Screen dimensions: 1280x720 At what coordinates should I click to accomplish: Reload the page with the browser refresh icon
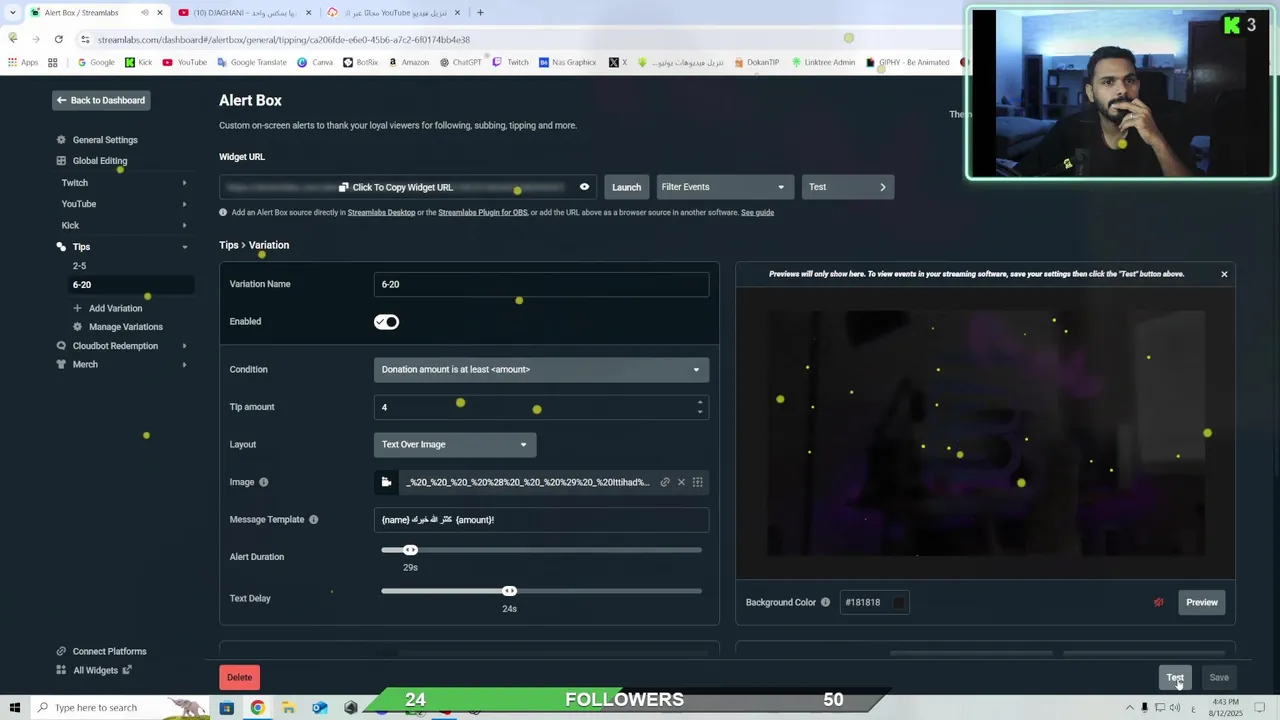59,39
